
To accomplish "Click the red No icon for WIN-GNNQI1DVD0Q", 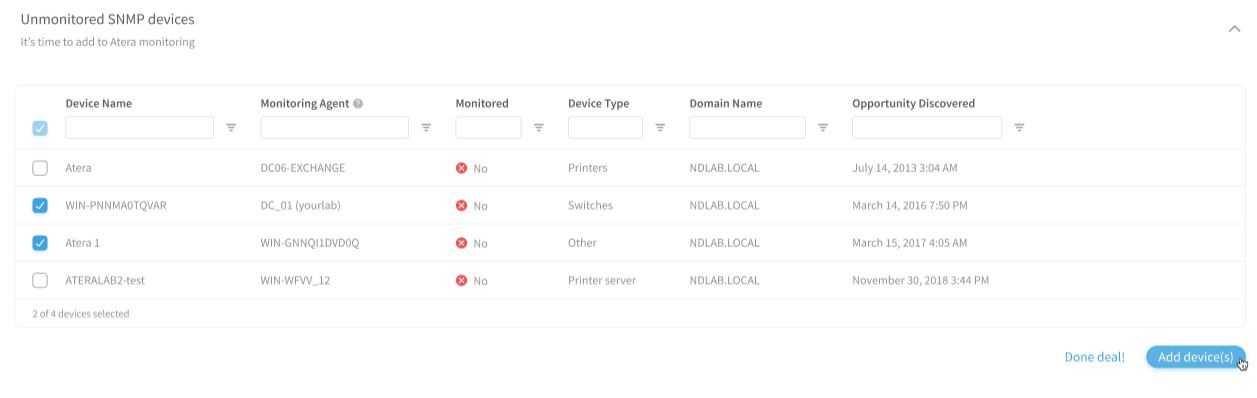I will (461, 243).
